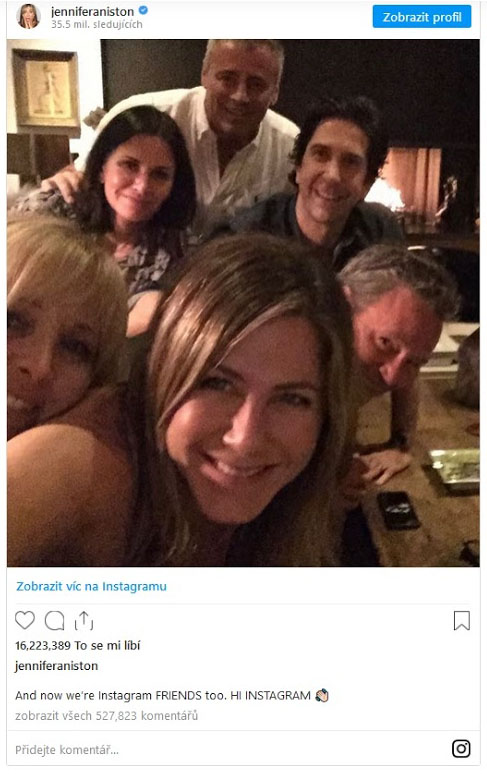Click the verified badge next to the username
The height and width of the screenshot is (774, 487).
144,10
